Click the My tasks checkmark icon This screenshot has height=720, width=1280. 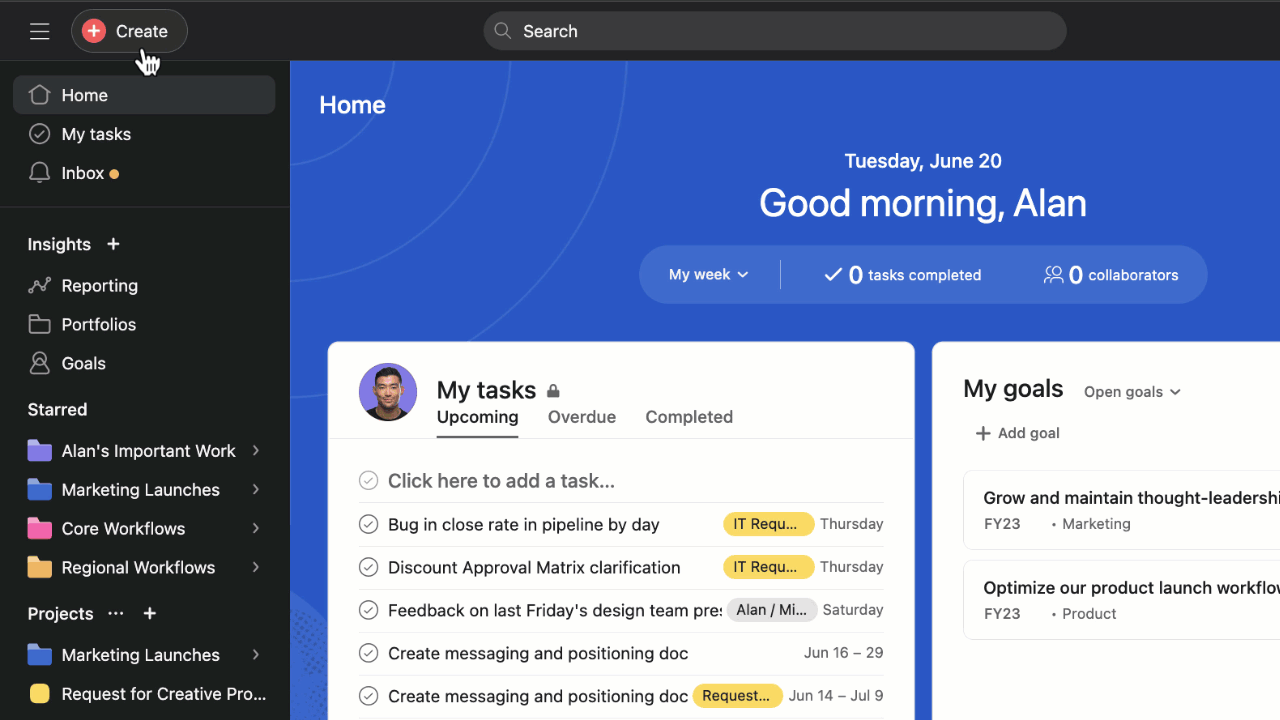click(x=40, y=133)
